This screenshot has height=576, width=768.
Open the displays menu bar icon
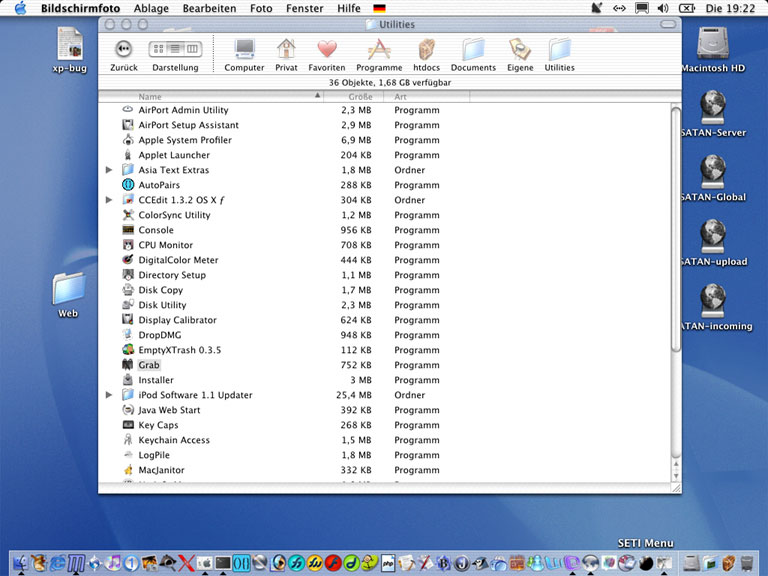(642, 8)
